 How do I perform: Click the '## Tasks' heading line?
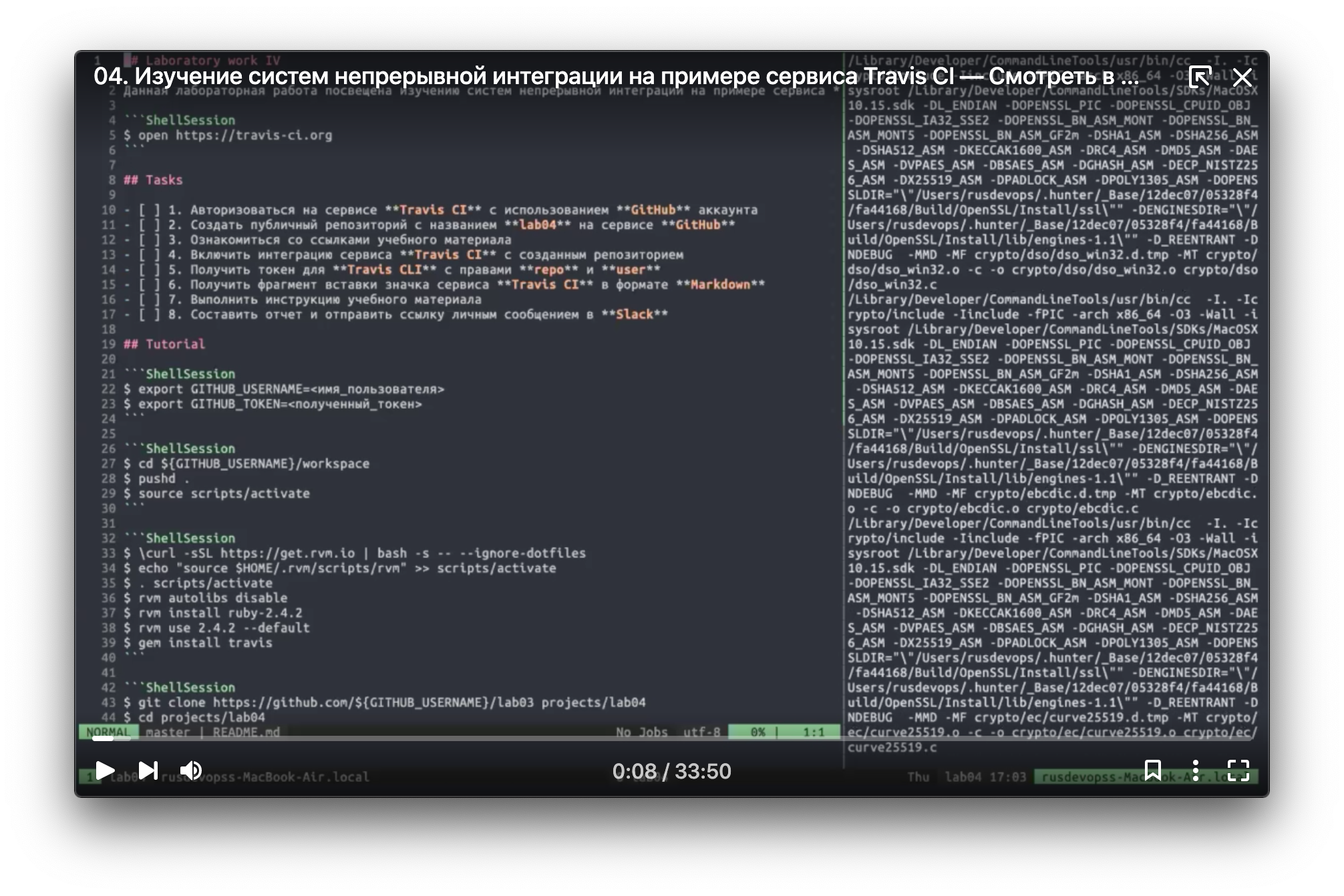[153, 180]
